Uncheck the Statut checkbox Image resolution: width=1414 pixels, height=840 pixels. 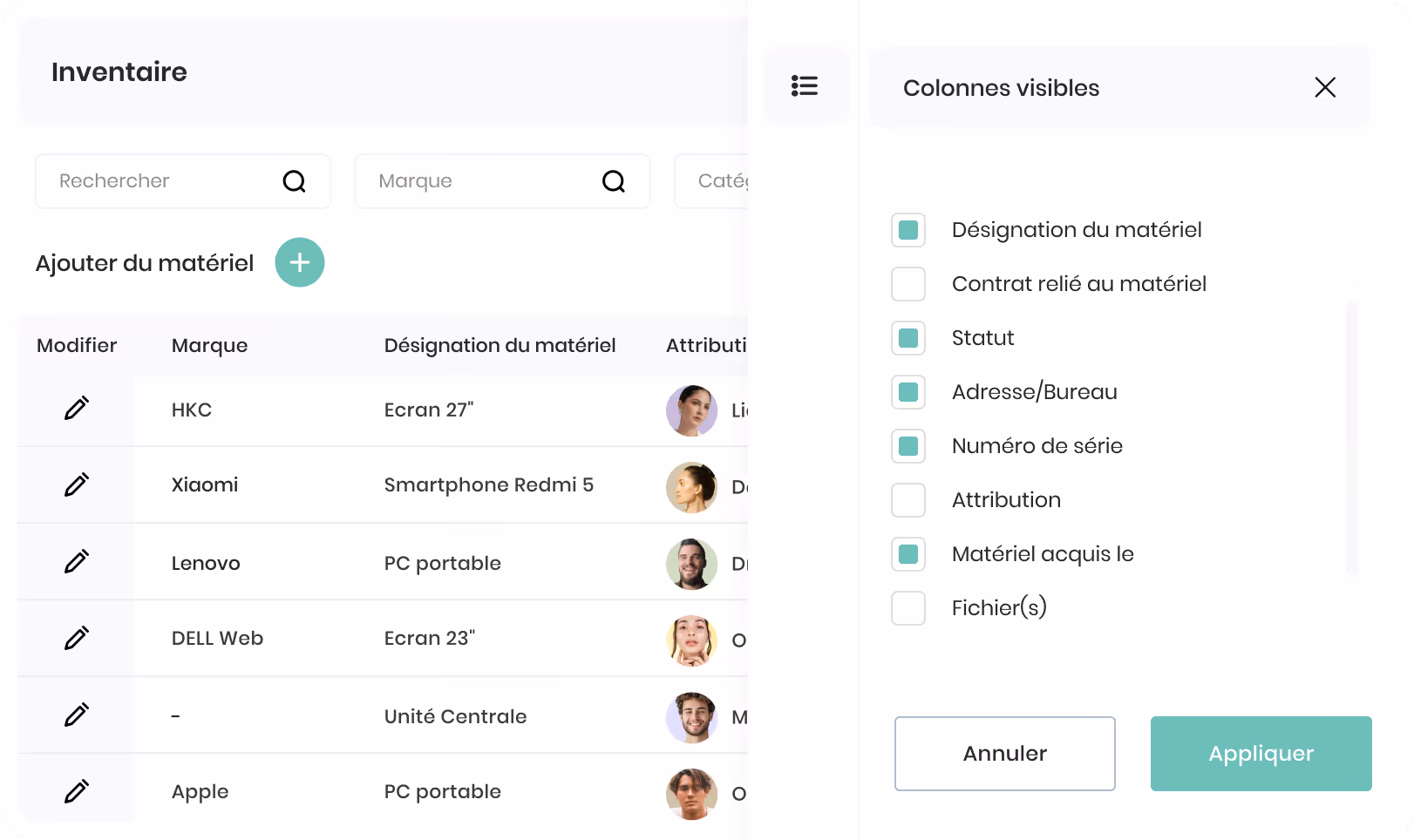[x=908, y=338]
